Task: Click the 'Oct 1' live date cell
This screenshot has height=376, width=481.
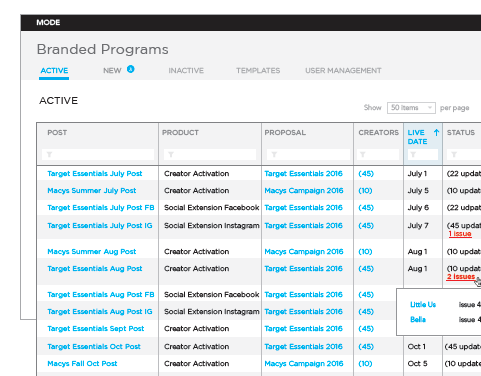Action: (x=416, y=347)
